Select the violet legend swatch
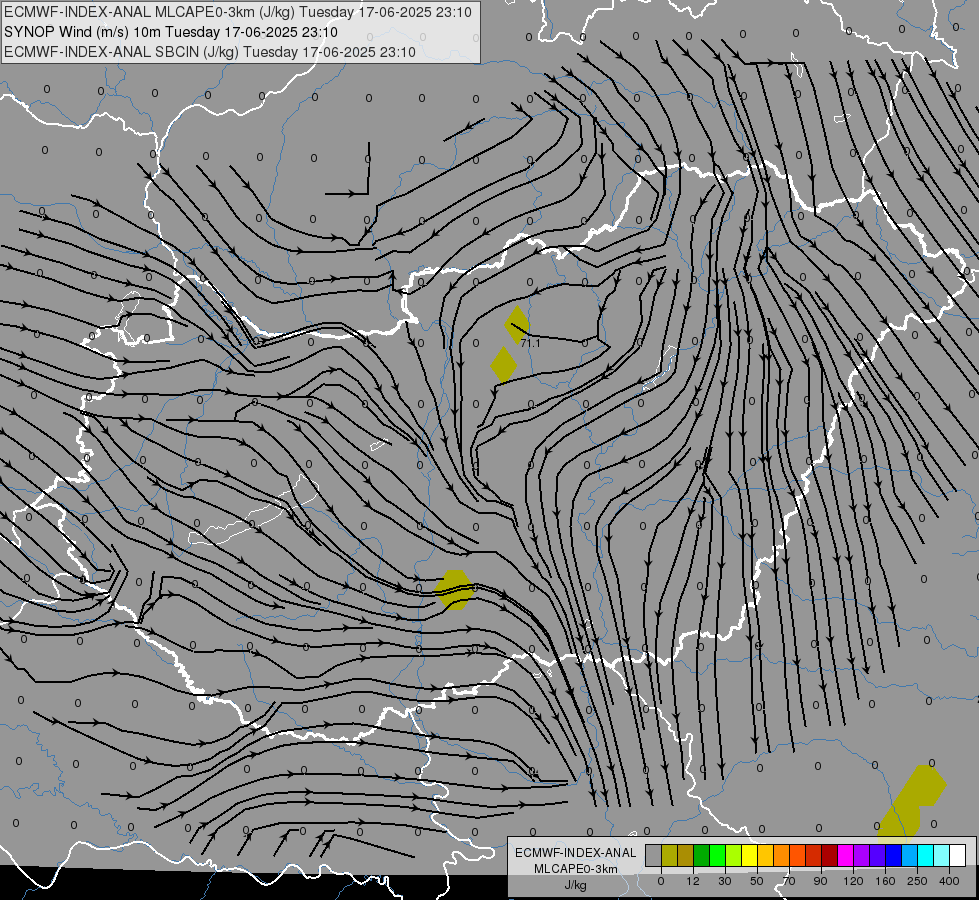This screenshot has width=979, height=900. click(x=878, y=856)
